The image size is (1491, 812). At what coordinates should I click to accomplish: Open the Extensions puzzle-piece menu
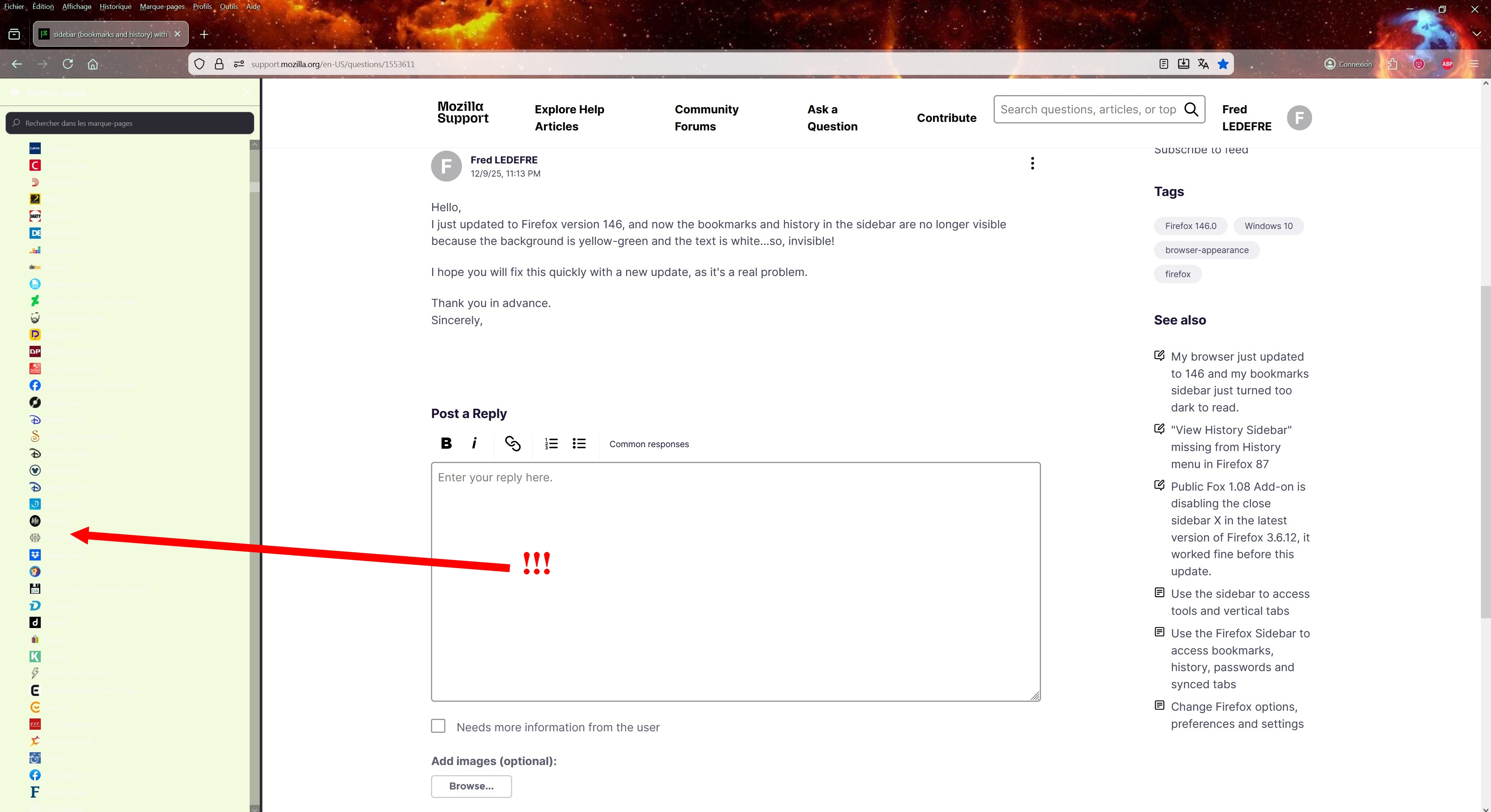pos(1392,64)
